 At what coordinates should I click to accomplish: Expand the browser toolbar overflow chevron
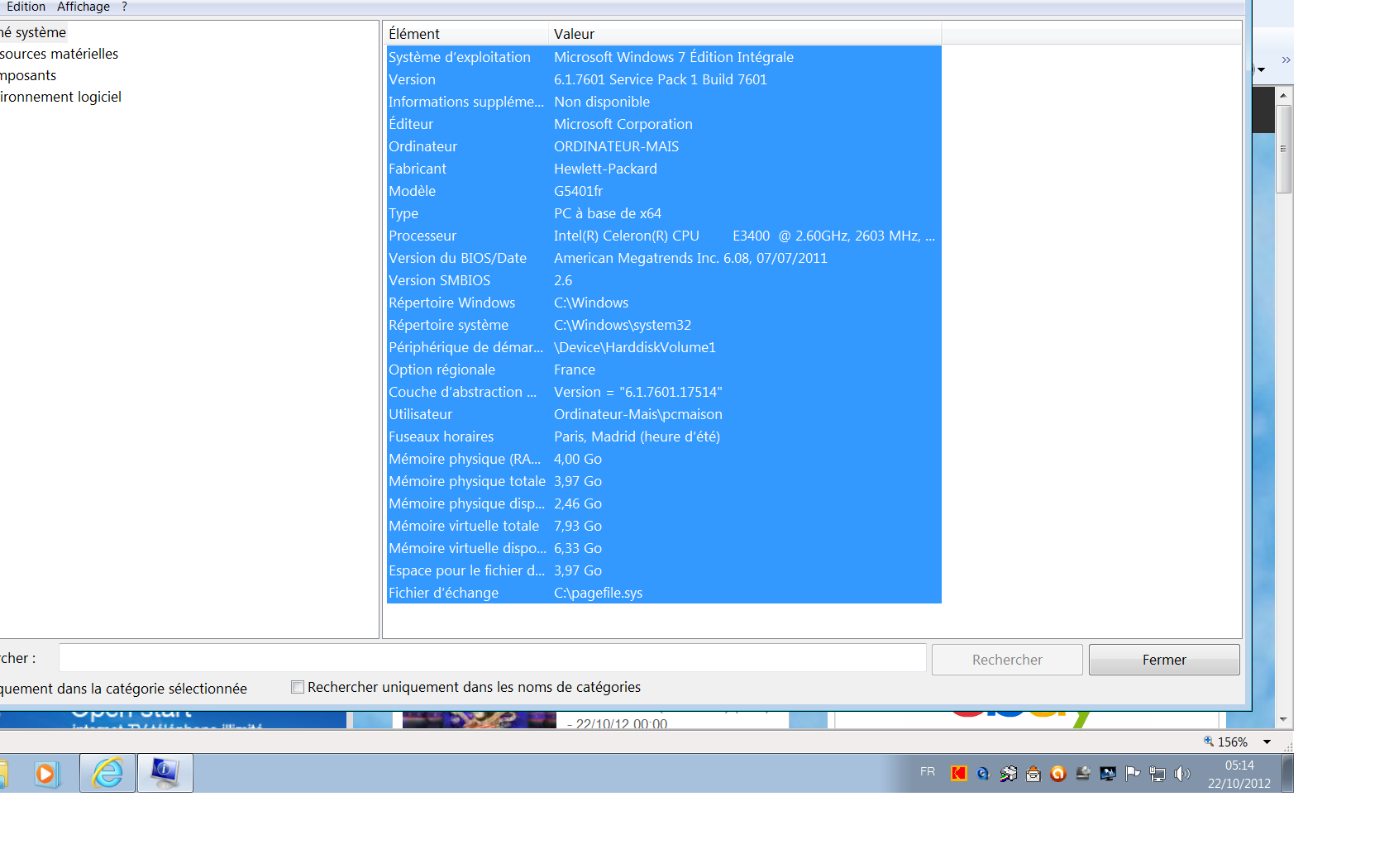click(1286, 60)
